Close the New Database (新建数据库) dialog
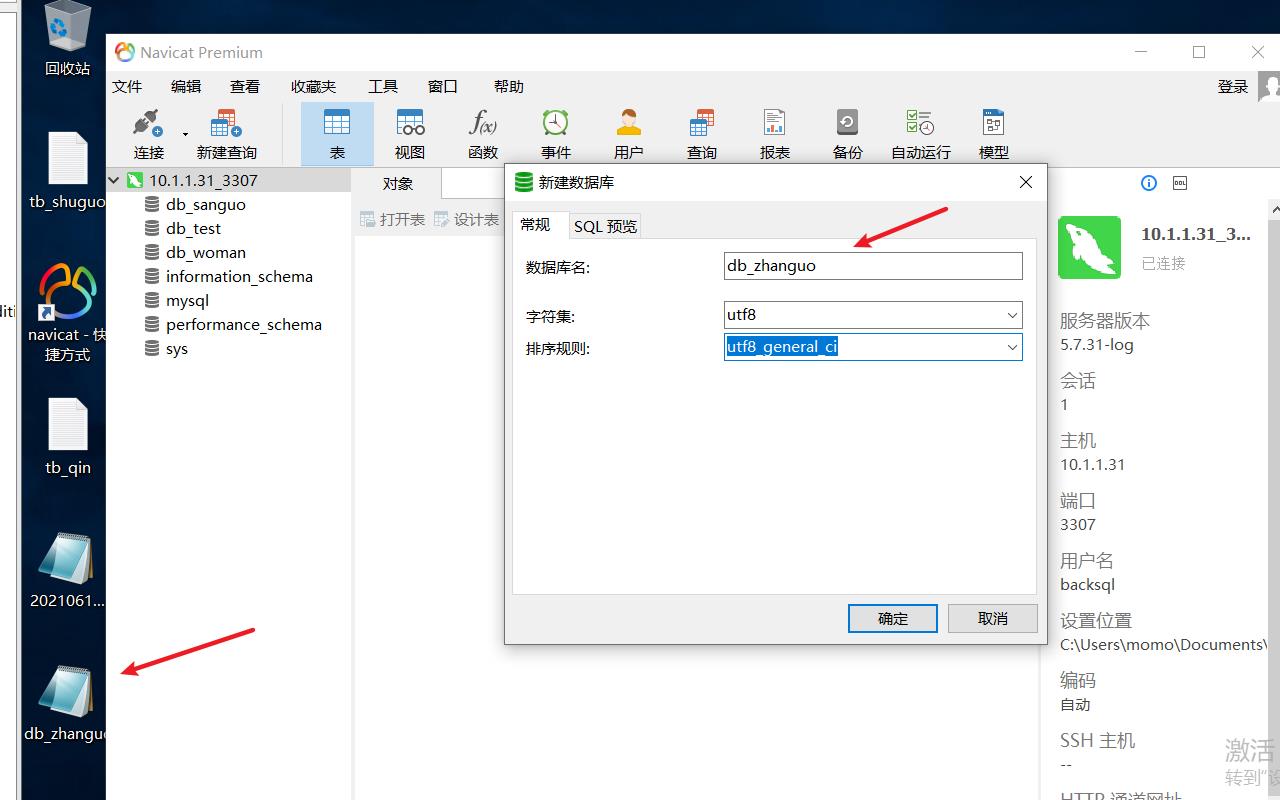This screenshot has width=1280, height=800. (1026, 182)
